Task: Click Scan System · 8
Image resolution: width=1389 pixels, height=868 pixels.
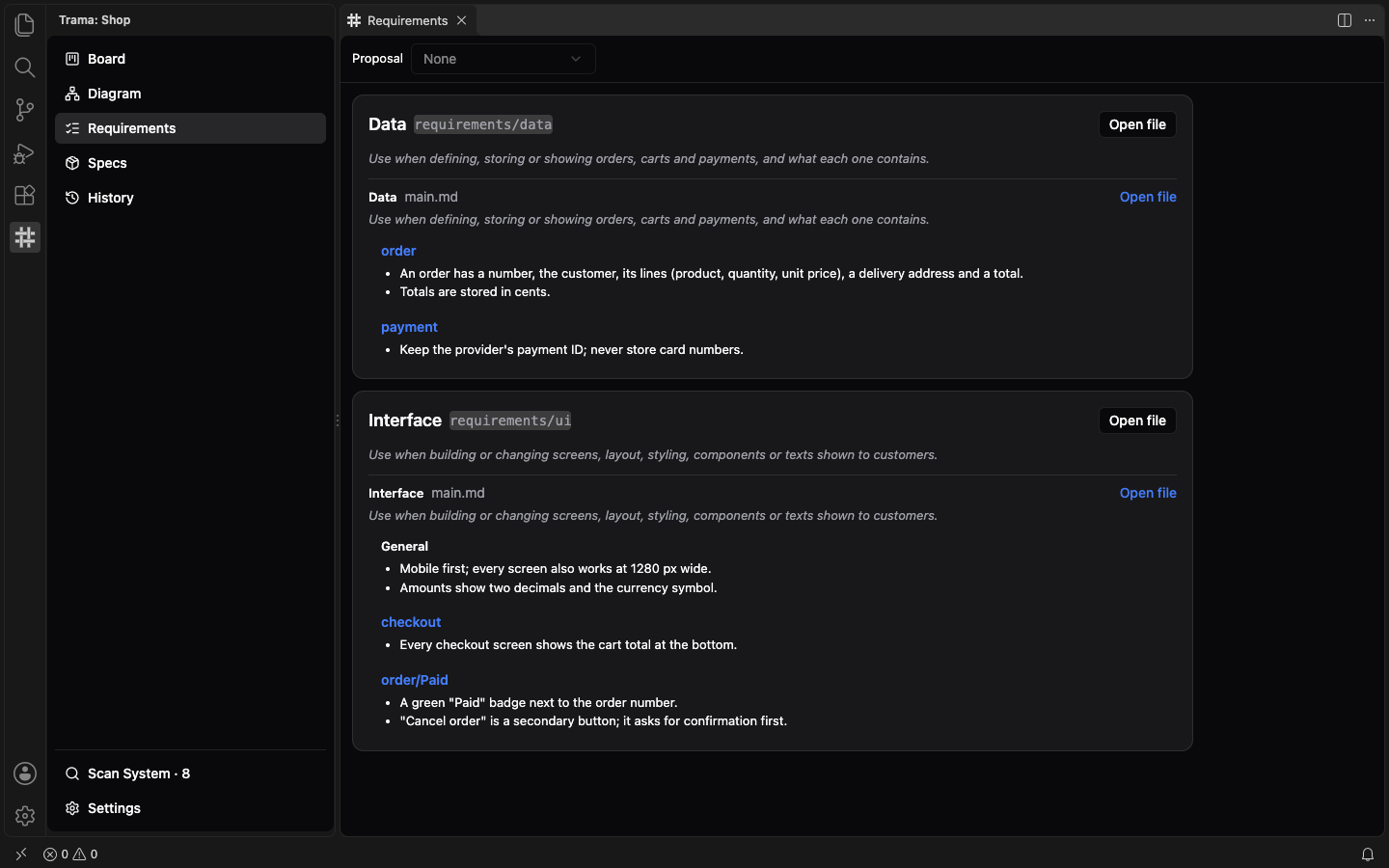Action: (x=190, y=773)
